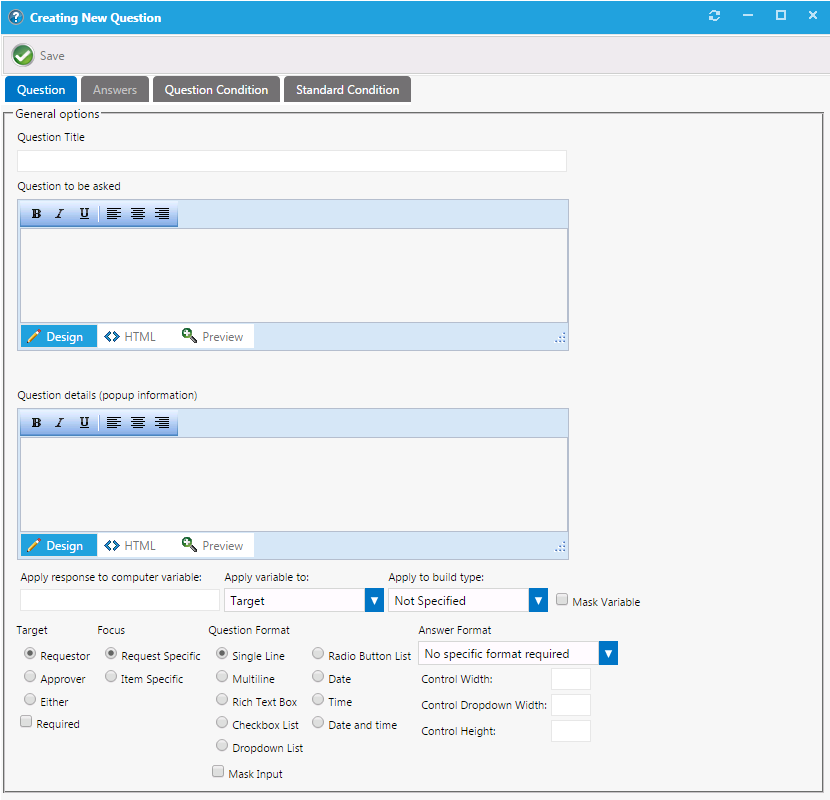Apply underline in the Question details editor
The image size is (830, 800).
84,422
